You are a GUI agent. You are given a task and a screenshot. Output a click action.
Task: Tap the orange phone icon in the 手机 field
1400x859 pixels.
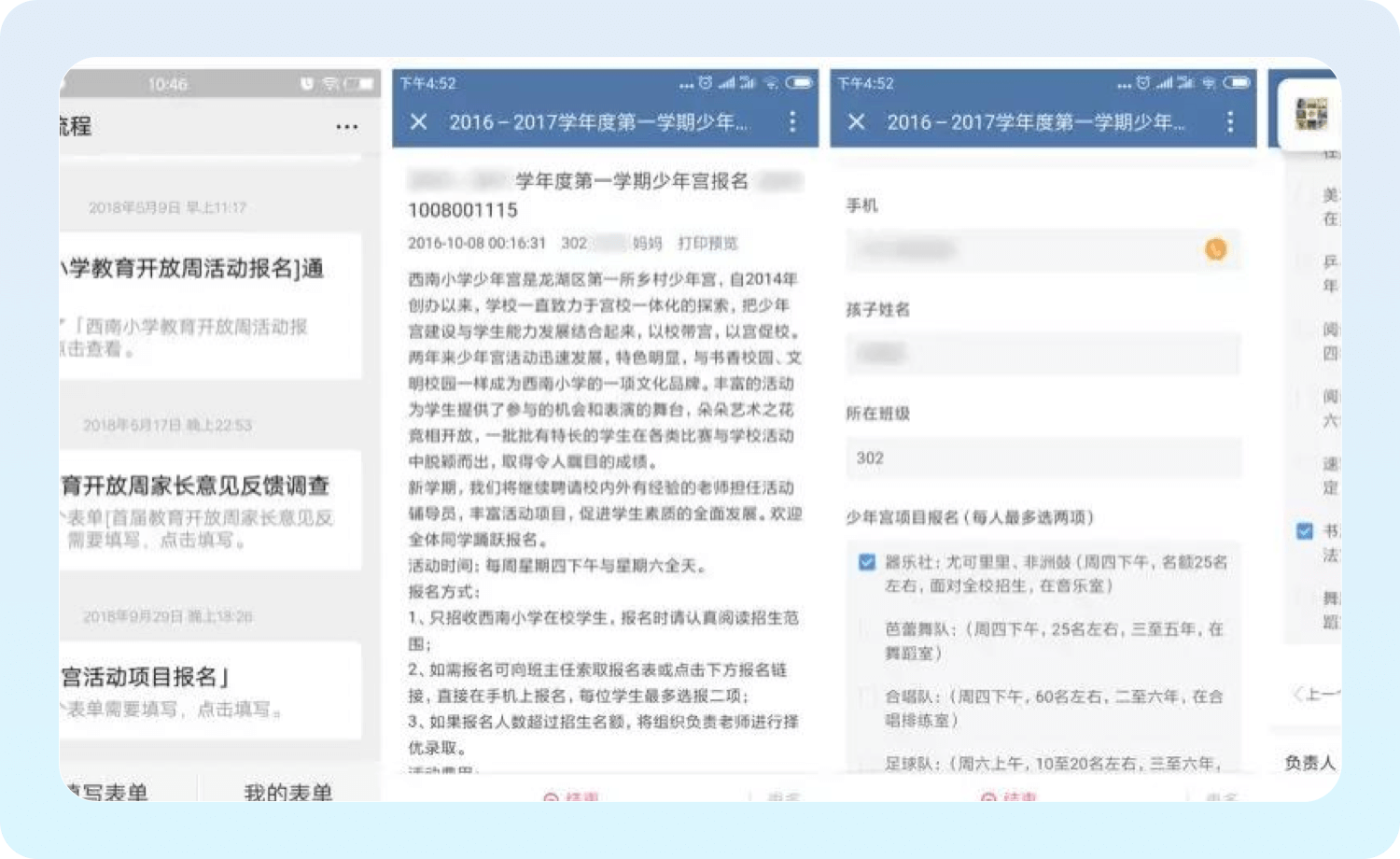tap(1215, 249)
